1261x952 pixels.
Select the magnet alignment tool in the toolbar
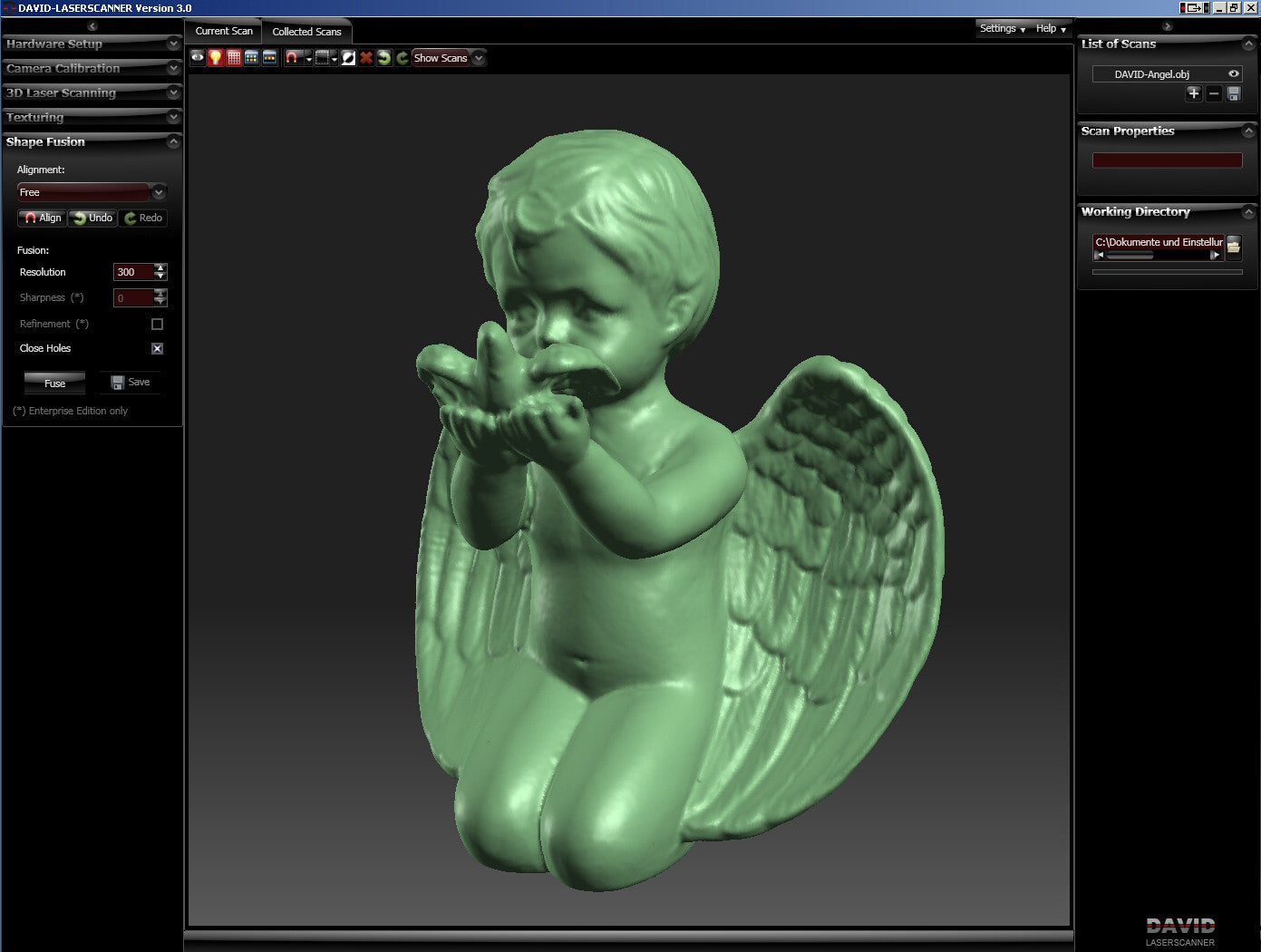(292, 58)
